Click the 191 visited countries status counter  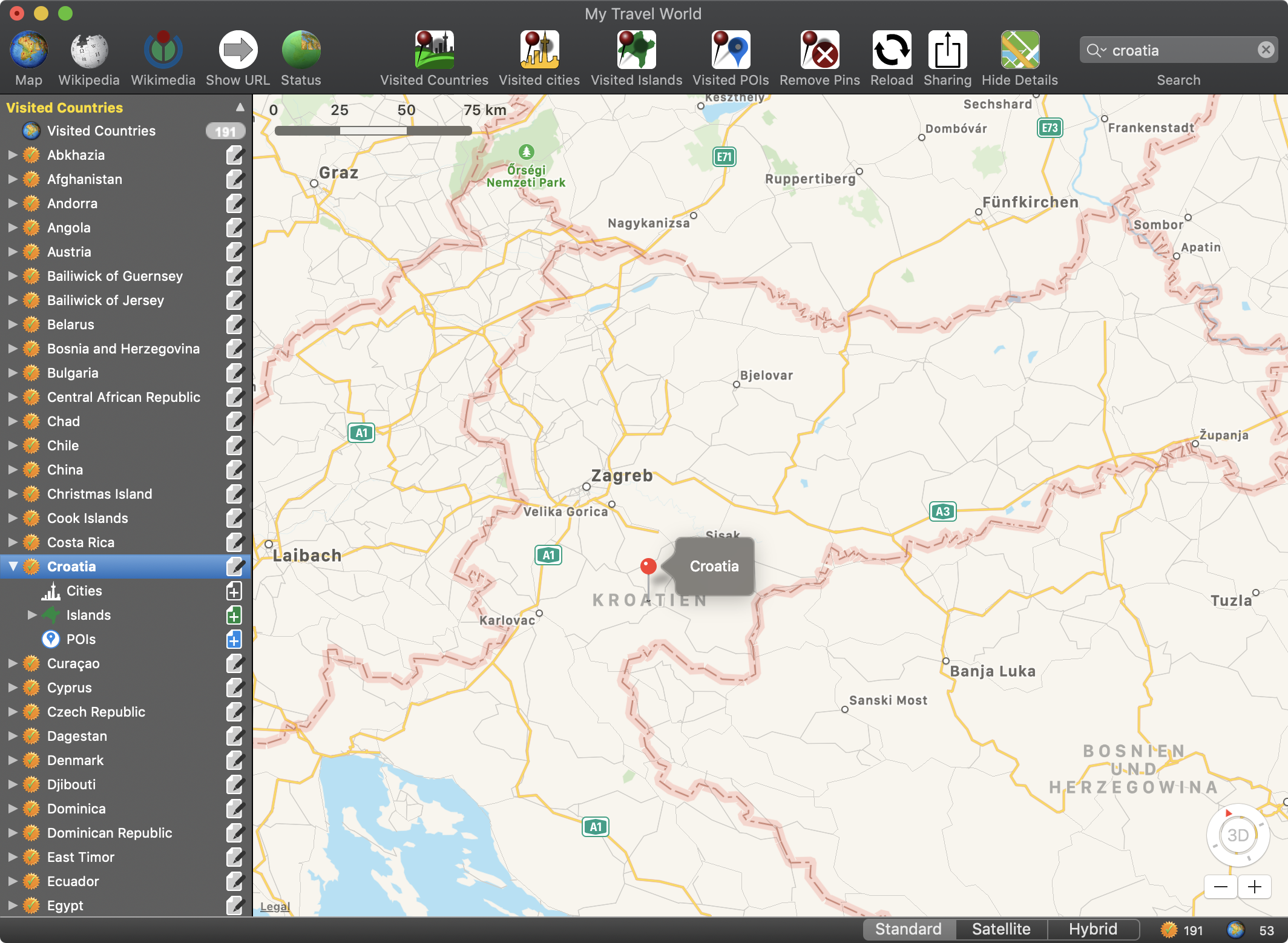[x=1182, y=930]
